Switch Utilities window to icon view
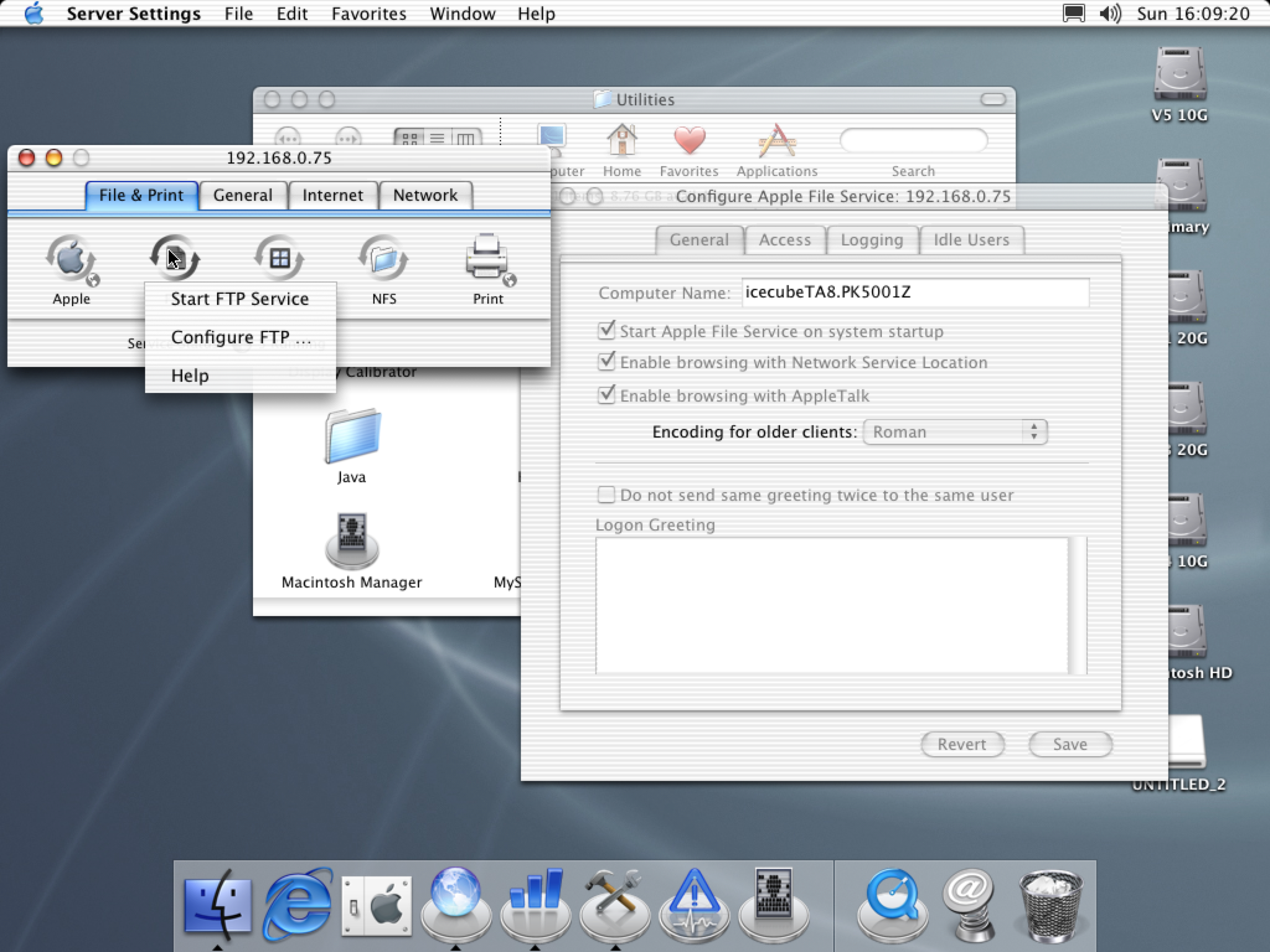 pos(409,138)
